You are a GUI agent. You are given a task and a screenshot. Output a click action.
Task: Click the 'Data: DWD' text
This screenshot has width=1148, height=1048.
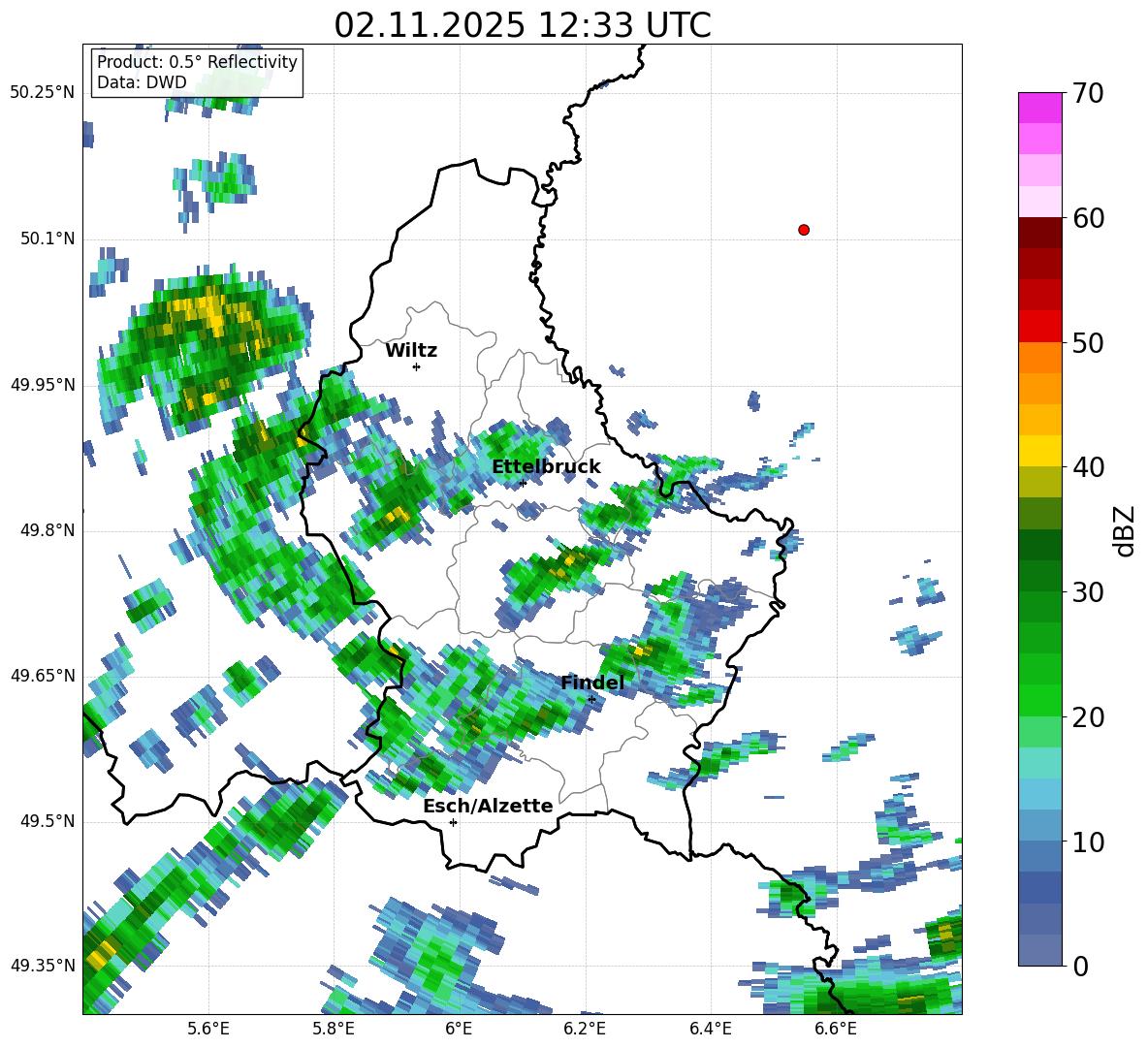pos(142,82)
